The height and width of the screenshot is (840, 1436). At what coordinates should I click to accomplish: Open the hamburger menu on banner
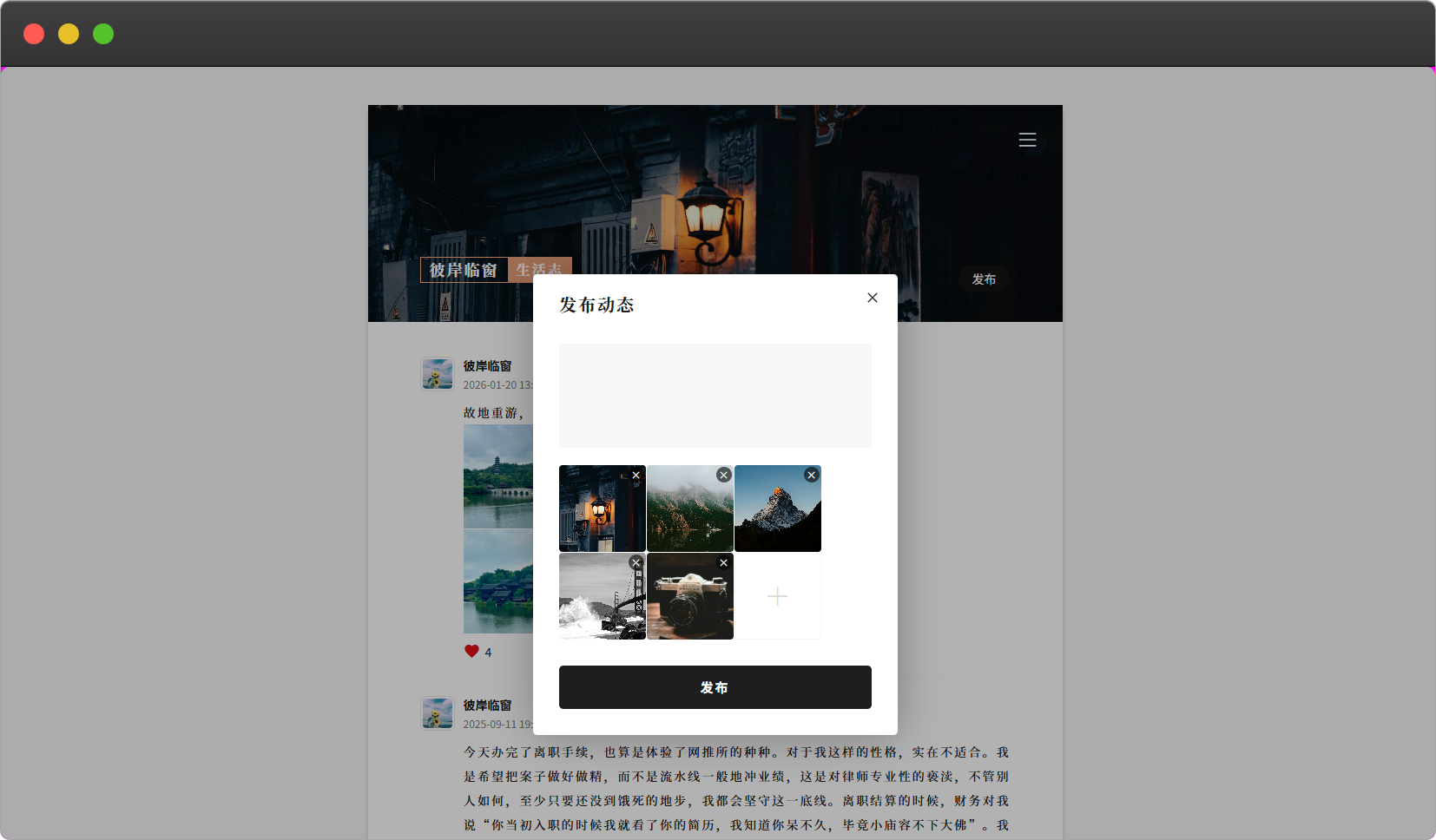tap(1028, 140)
